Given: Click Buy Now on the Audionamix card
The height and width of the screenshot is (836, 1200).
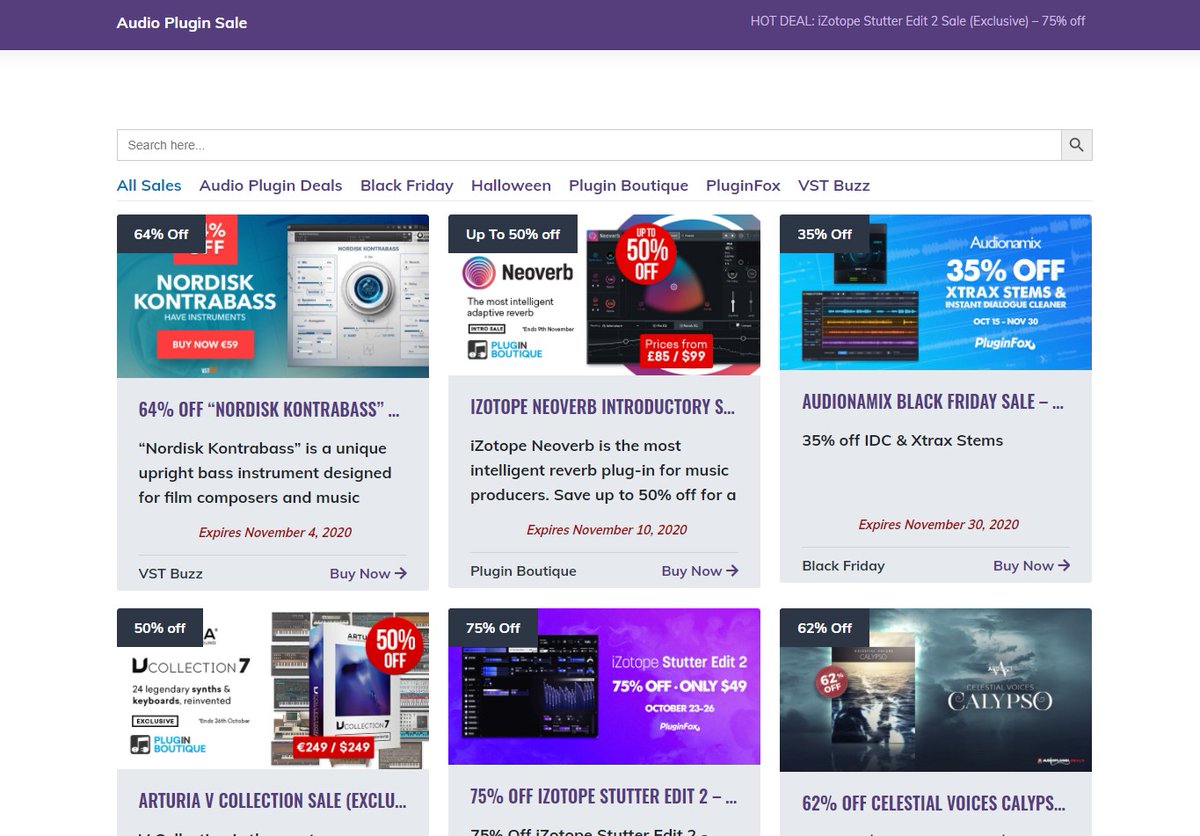Looking at the screenshot, I should pos(1032,565).
